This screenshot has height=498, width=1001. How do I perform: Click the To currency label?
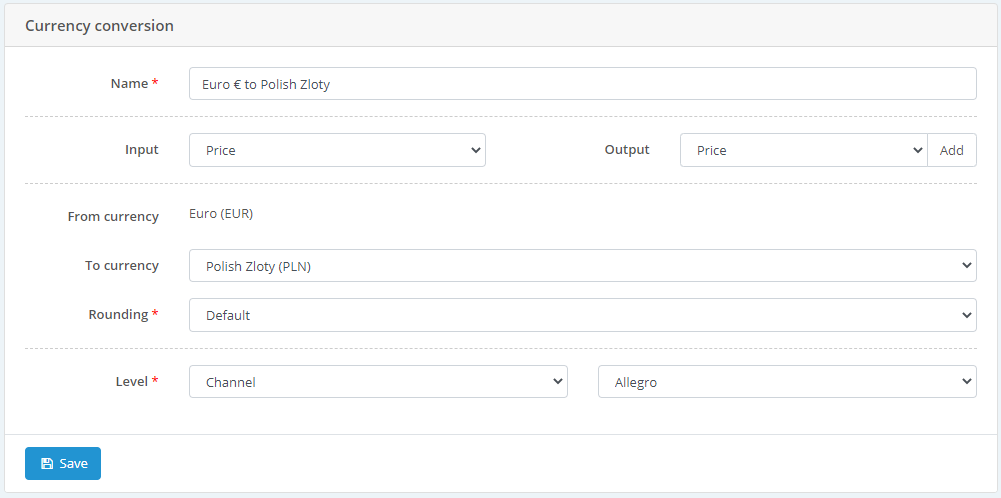(122, 266)
